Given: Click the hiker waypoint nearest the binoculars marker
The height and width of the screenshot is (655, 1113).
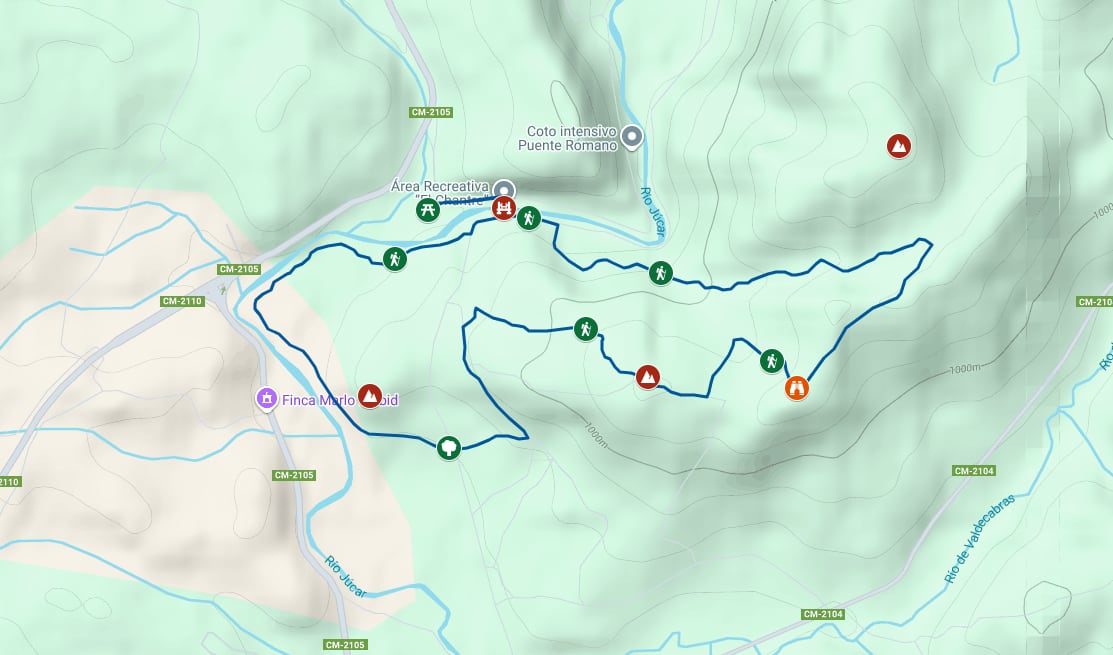Looking at the screenshot, I should point(772,360).
